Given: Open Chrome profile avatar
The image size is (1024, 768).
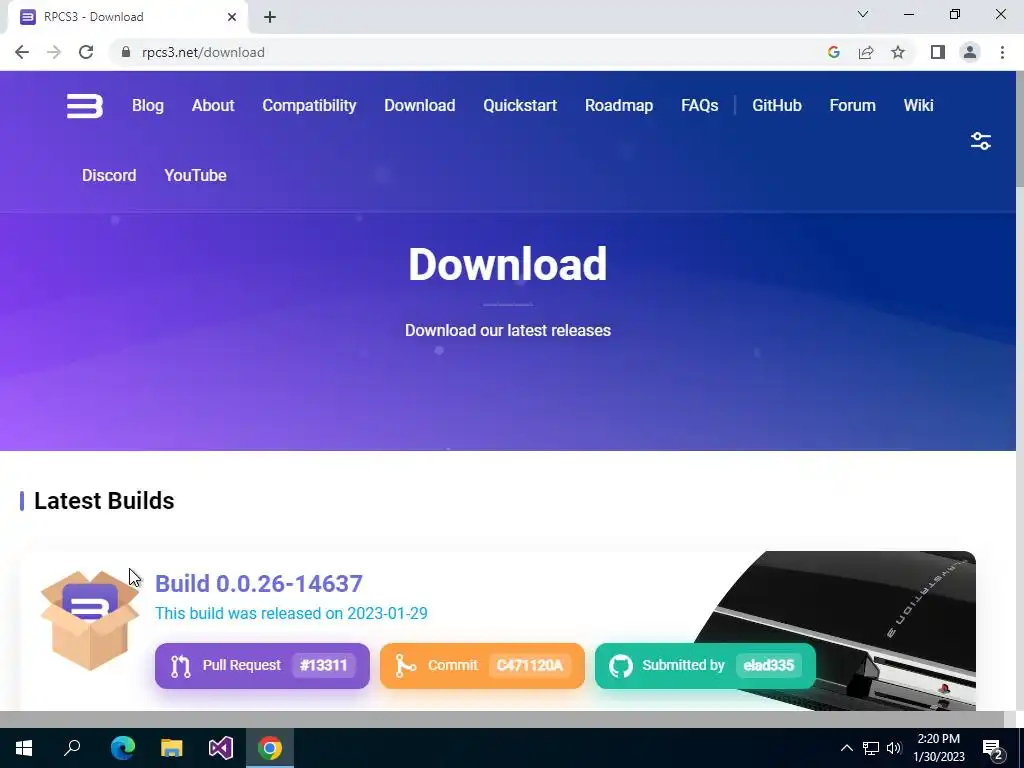Looking at the screenshot, I should [970, 52].
